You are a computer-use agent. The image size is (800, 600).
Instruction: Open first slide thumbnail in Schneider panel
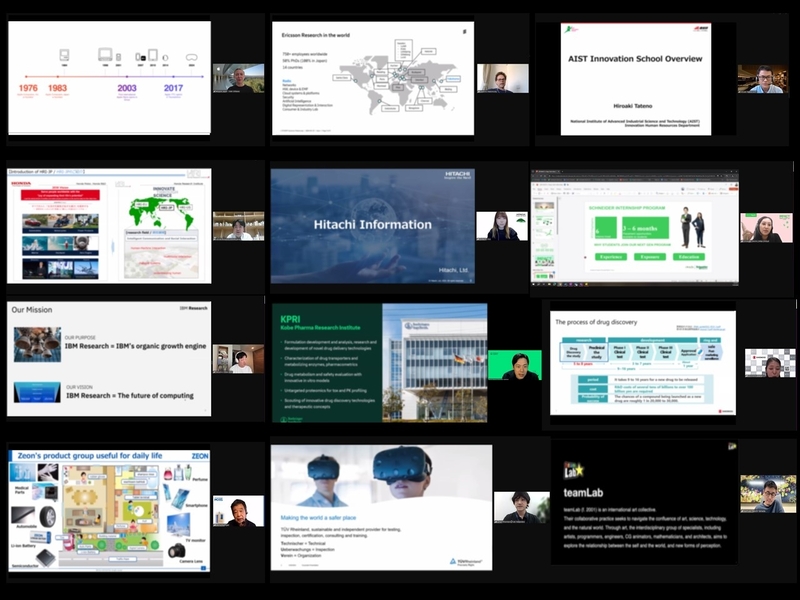545,205
